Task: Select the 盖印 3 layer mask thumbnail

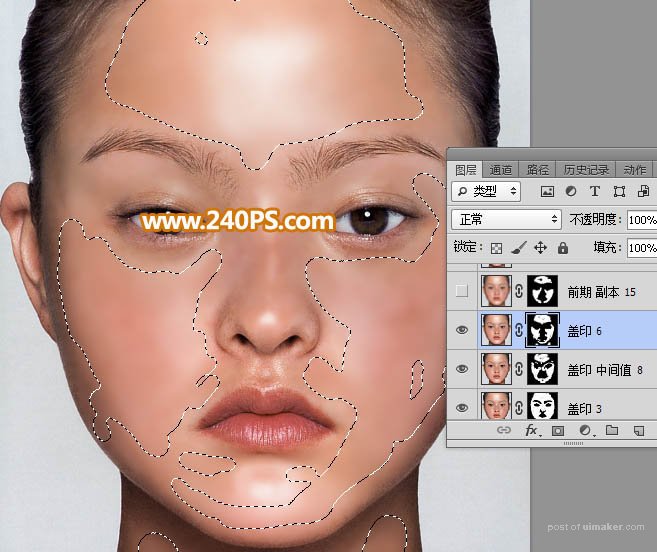Action: click(542, 406)
